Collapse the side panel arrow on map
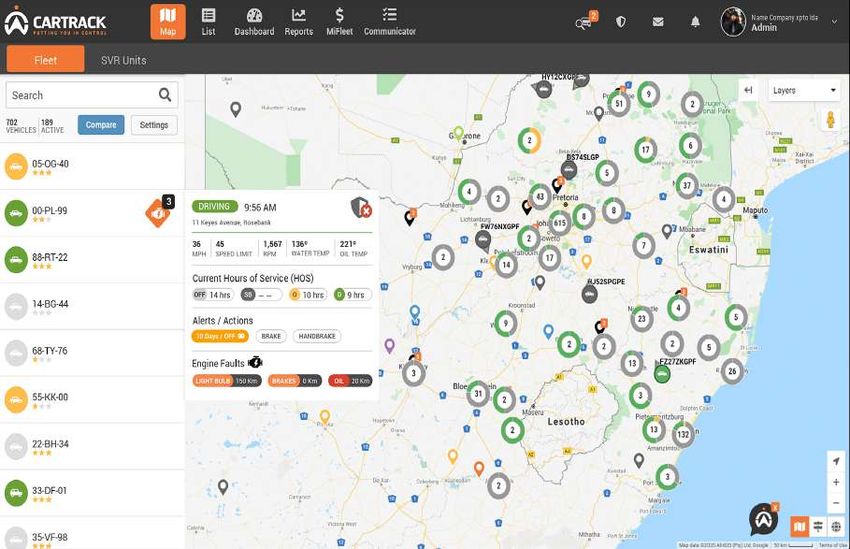Image resolution: width=850 pixels, height=549 pixels. pos(748,91)
